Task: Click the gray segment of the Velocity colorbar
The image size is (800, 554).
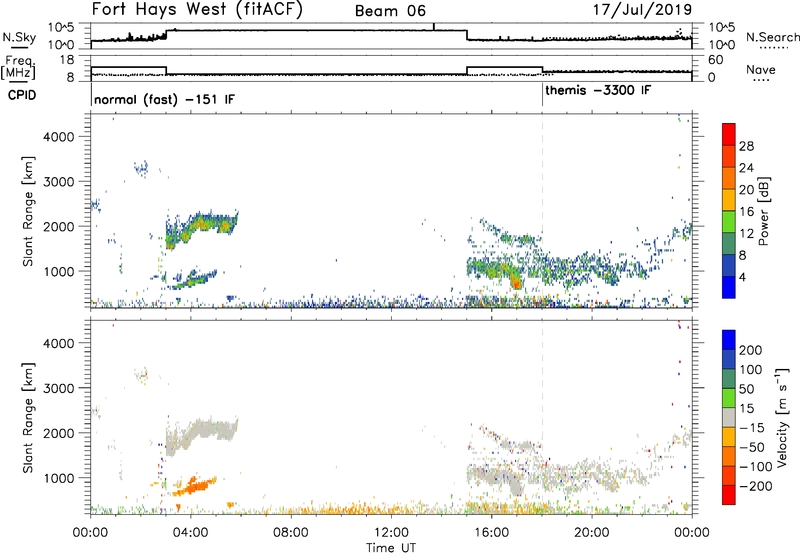Action: click(x=729, y=417)
